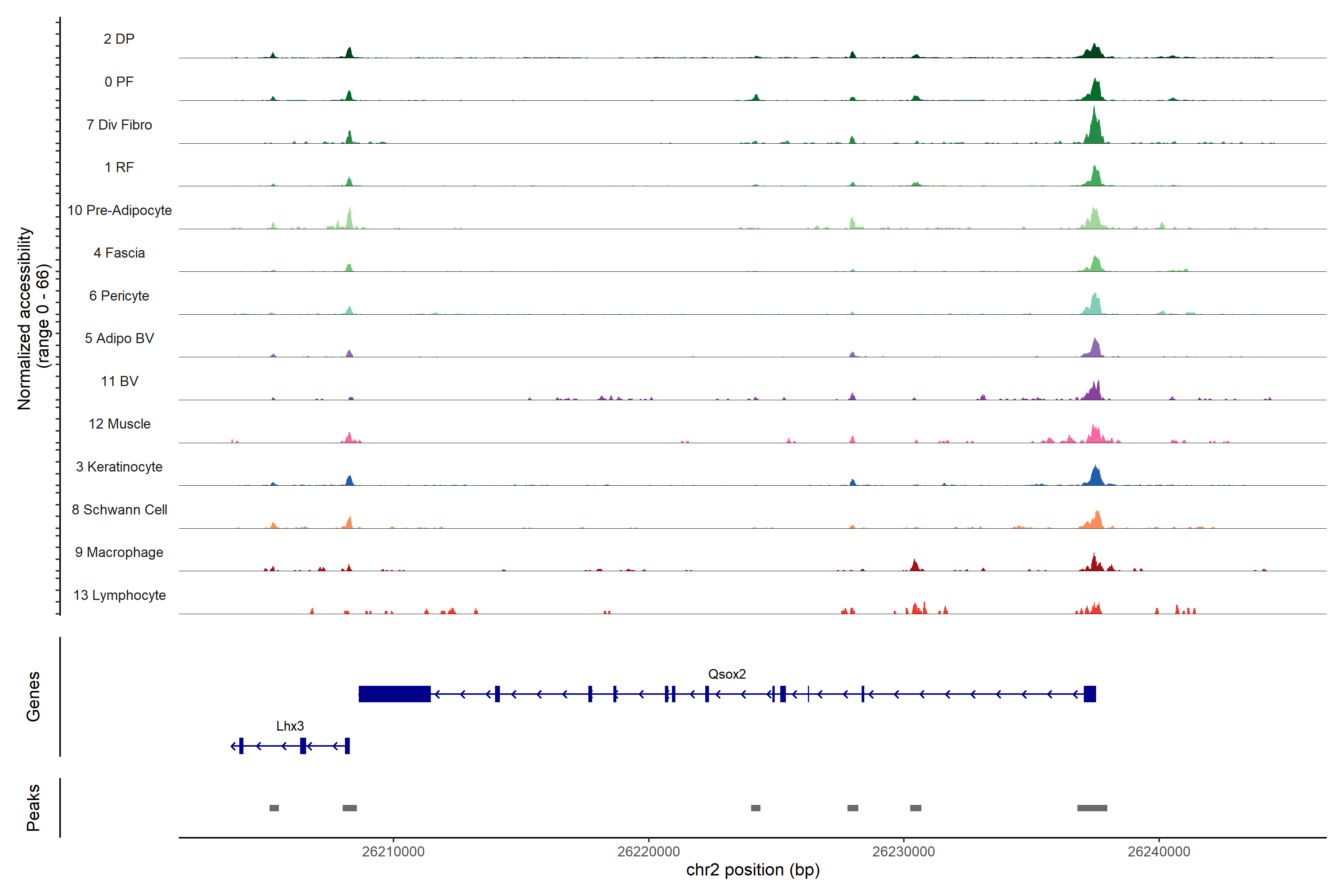
Task: Click the 8 Schwann Cell track label
Action: coord(119,510)
